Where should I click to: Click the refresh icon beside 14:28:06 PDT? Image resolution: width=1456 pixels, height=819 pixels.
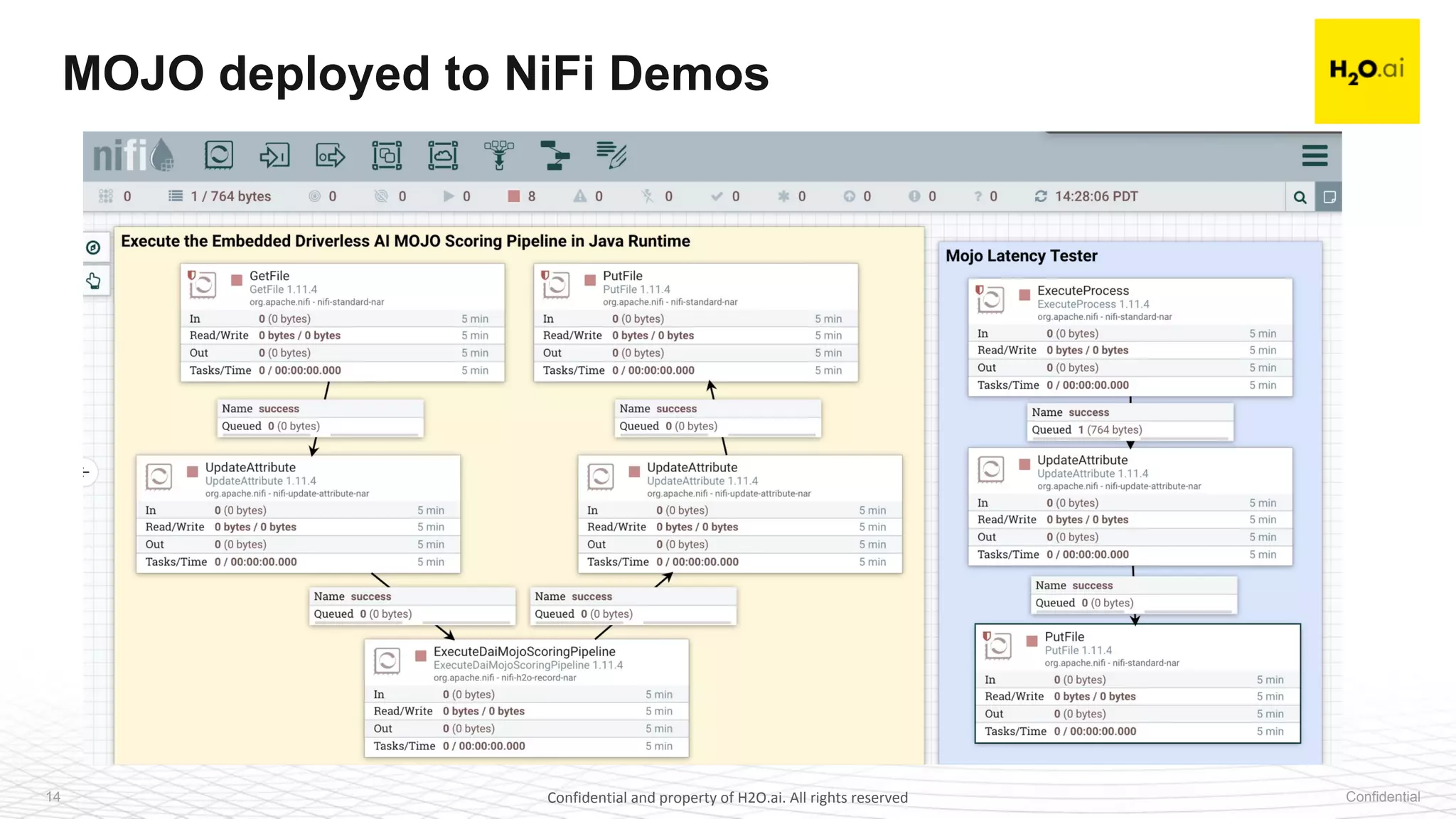pos(1041,196)
